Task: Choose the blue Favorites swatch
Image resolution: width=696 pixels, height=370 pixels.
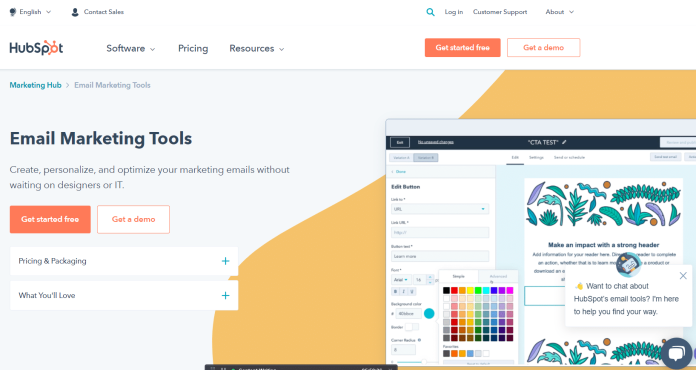Action: pyautogui.click(x=470, y=354)
